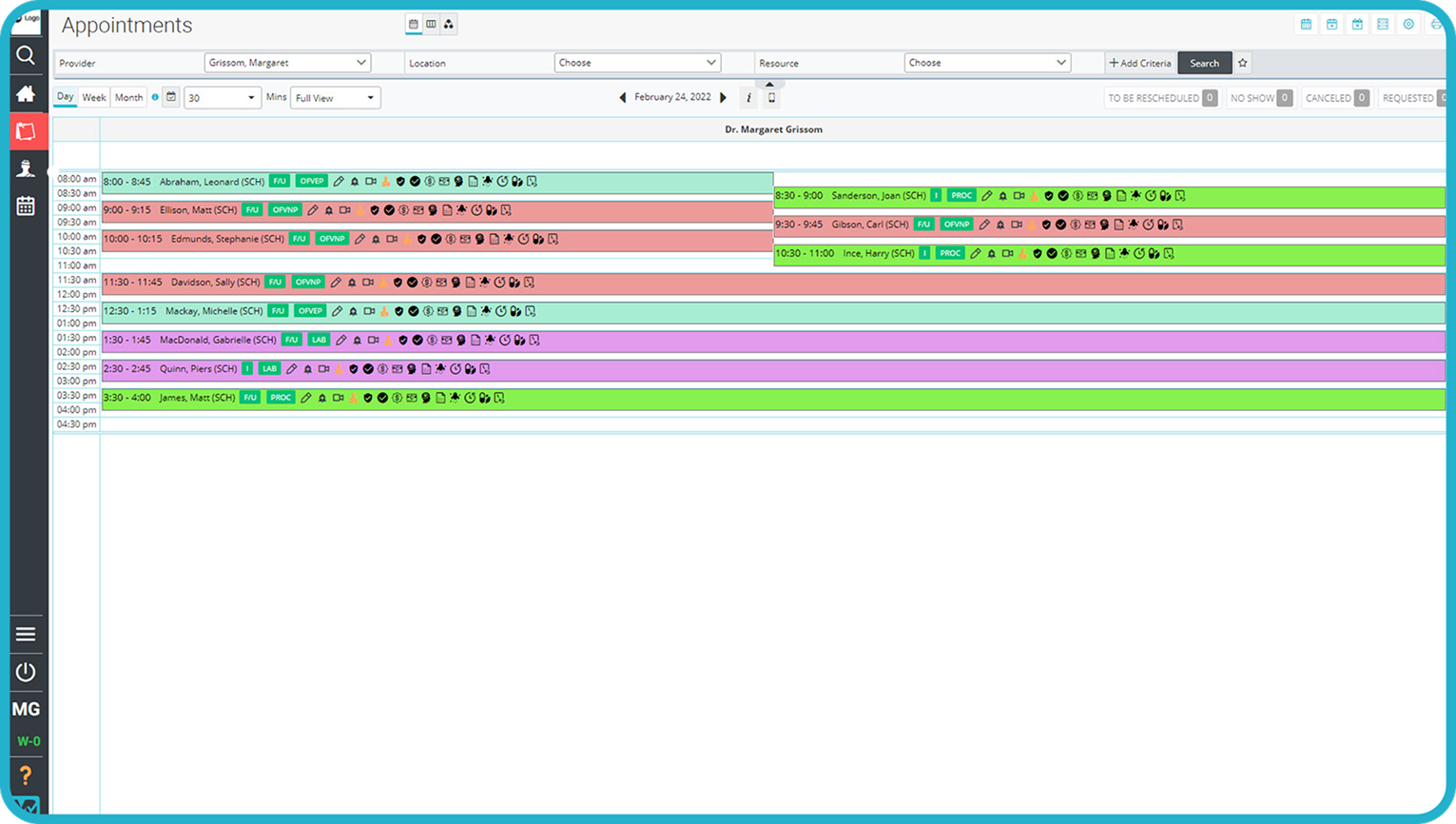Click the bell reminder icon on Sanderson, Joan's appointment
Image resolution: width=1456 pixels, height=824 pixels.
1002,196
